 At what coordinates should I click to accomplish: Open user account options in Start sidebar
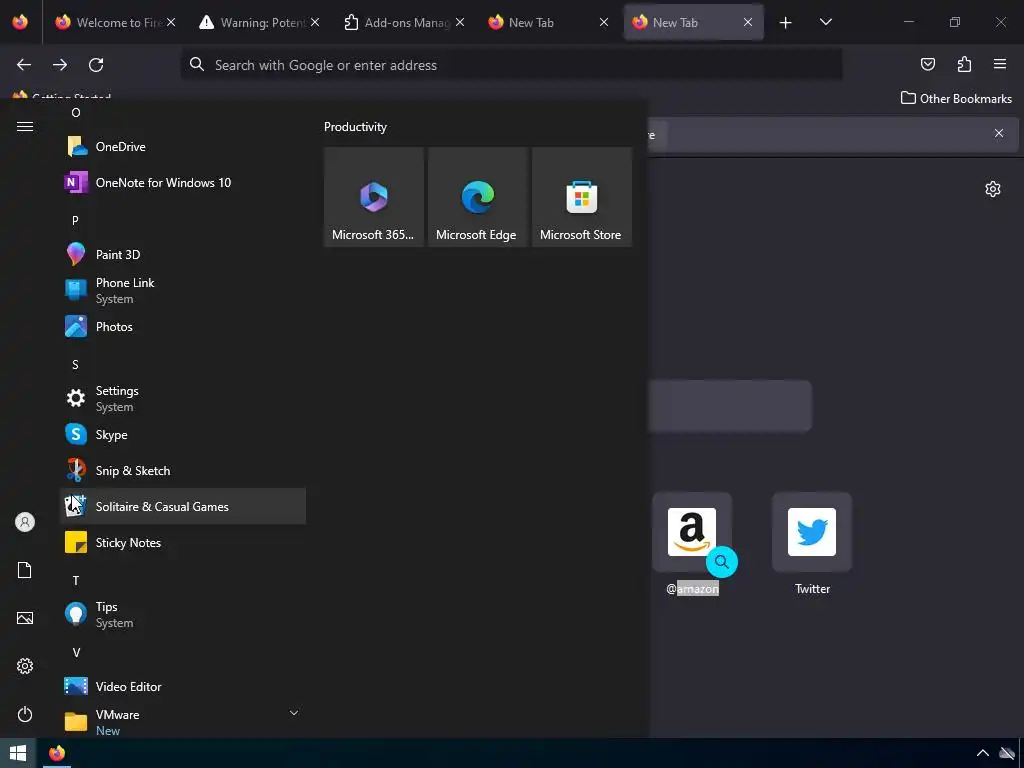(x=25, y=522)
